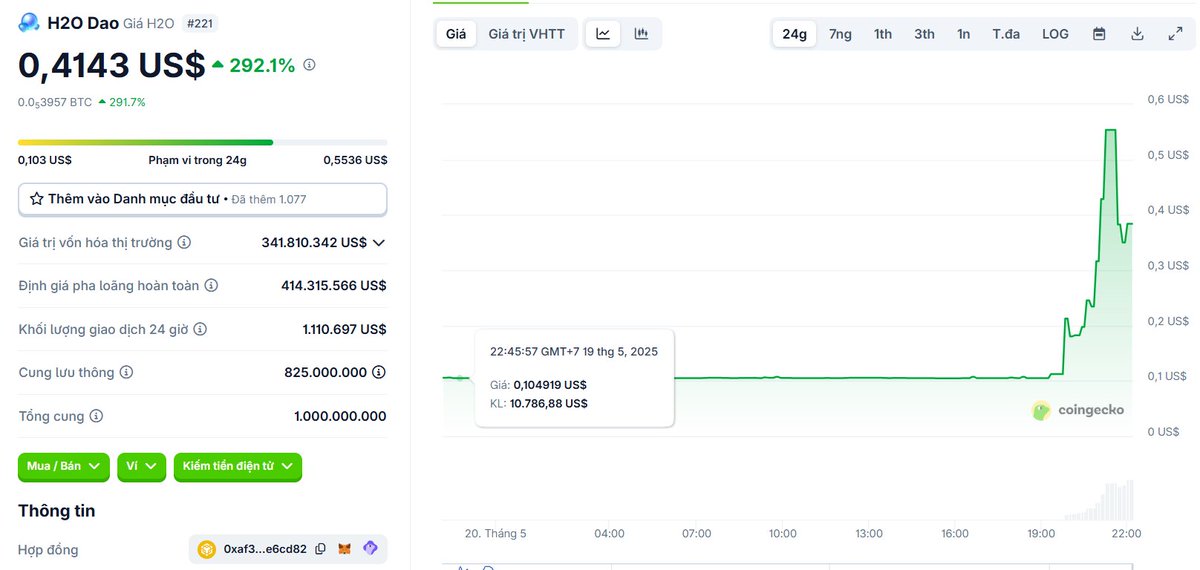Open the calendar date range picker
Screen dimensions: 1200x570
tap(1099, 34)
